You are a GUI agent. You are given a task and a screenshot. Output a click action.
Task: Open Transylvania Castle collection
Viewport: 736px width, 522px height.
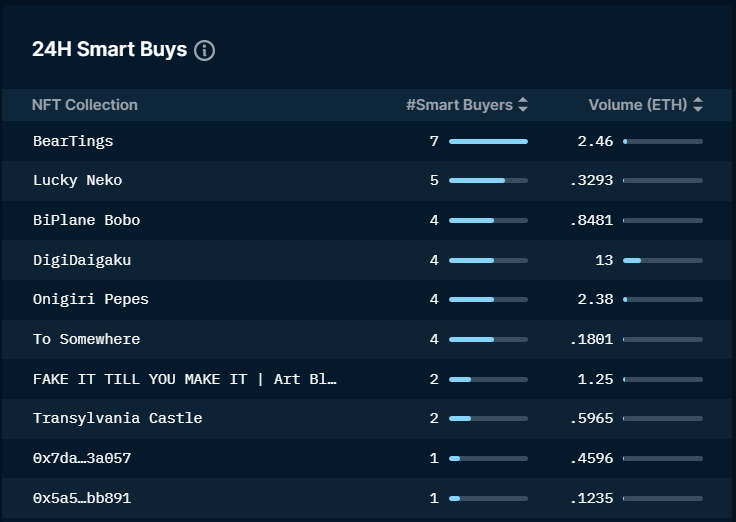(x=117, y=418)
